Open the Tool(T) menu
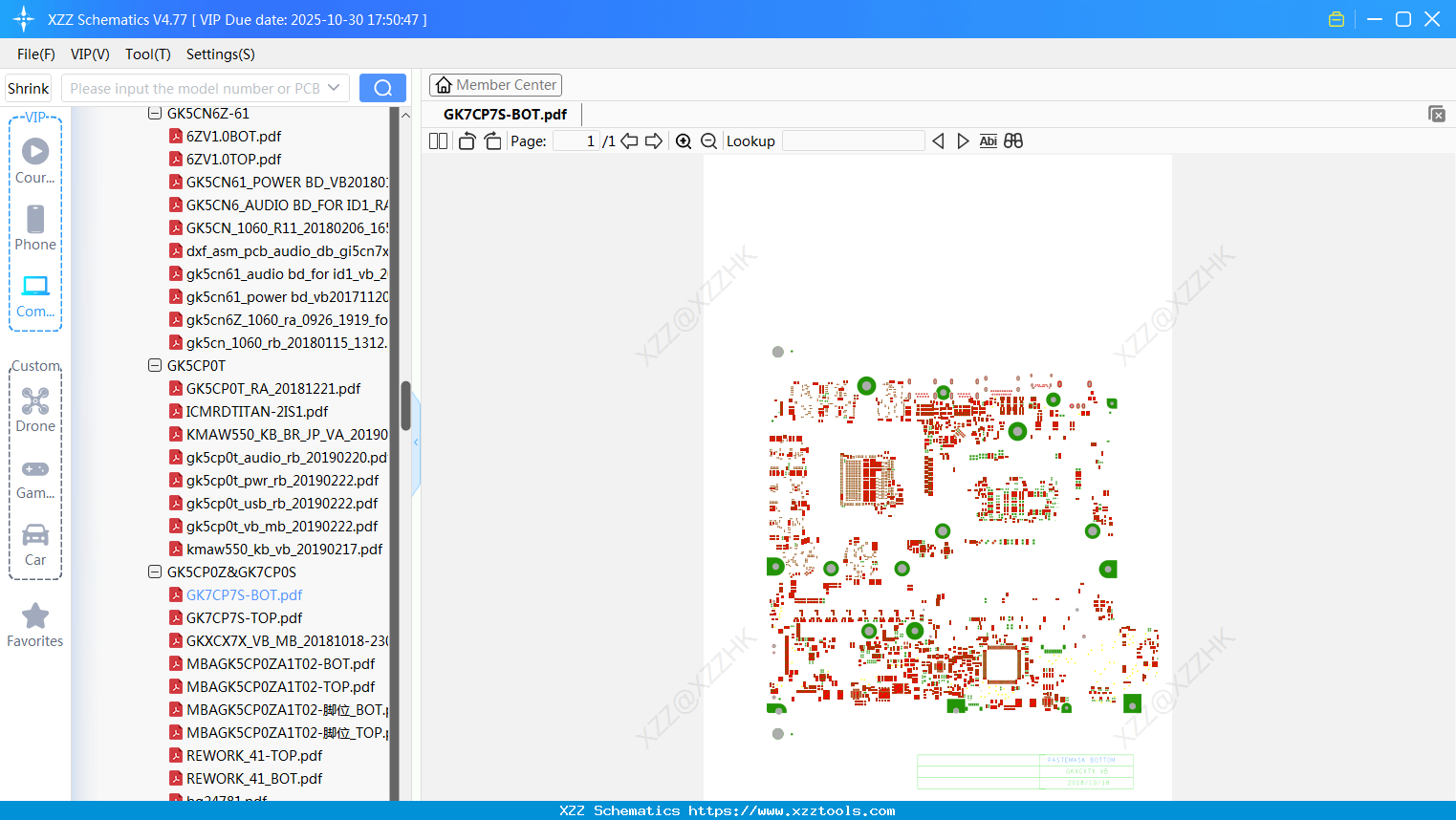 point(148,54)
